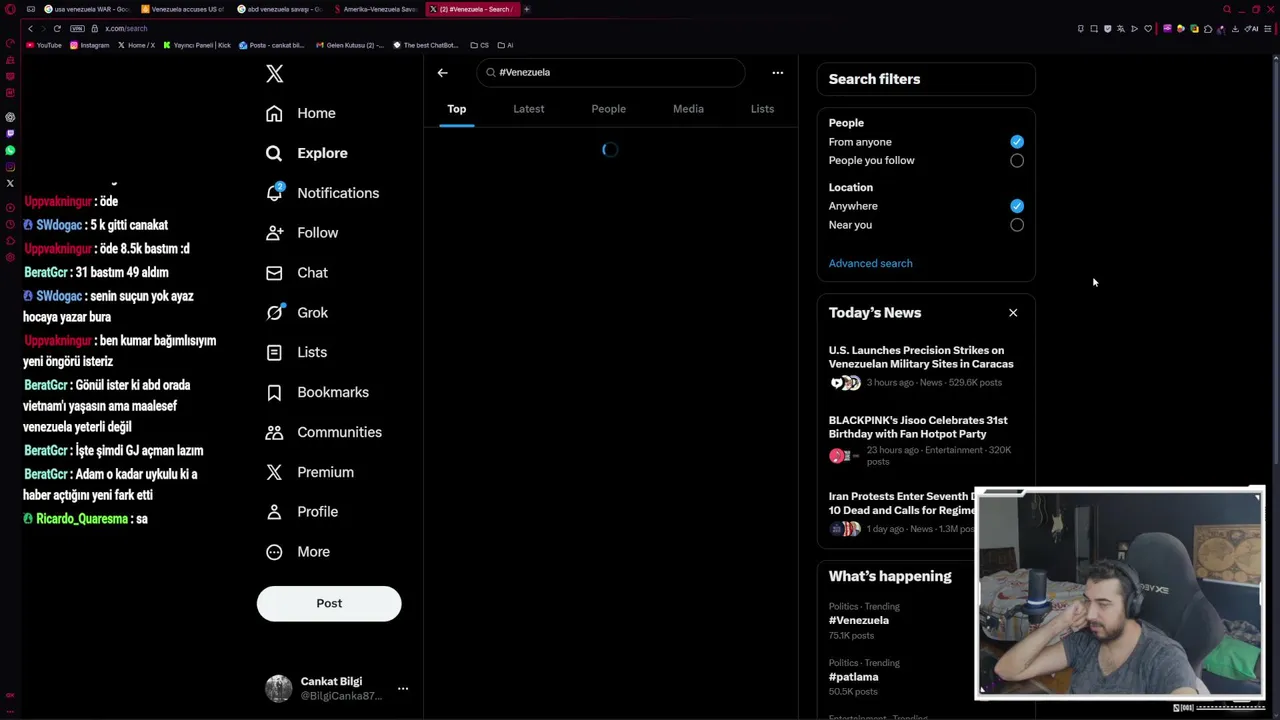Open the CS bookmarks folder
Screen dimensions: 1280x720
[x=480, y=45]
